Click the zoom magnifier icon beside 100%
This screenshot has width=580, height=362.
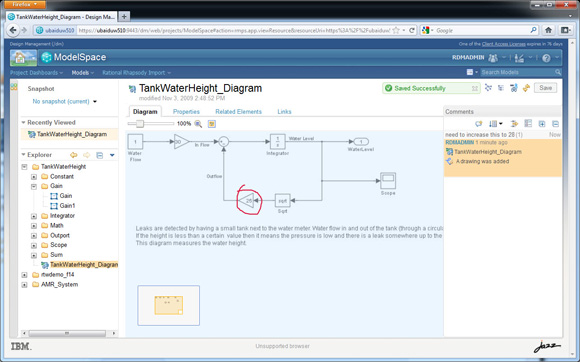tap(198, 124)
